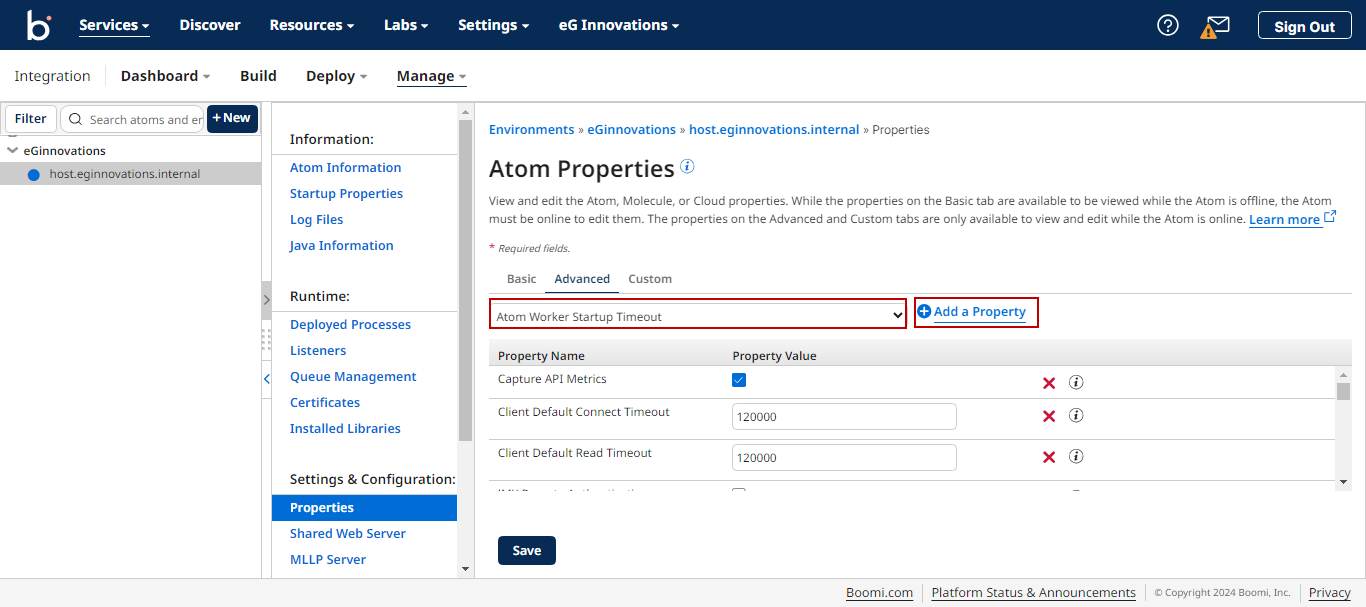This screenshot has height=607, width=1366.
Task: Click the Environments breadcrumb link
Action: pos(532,130)
